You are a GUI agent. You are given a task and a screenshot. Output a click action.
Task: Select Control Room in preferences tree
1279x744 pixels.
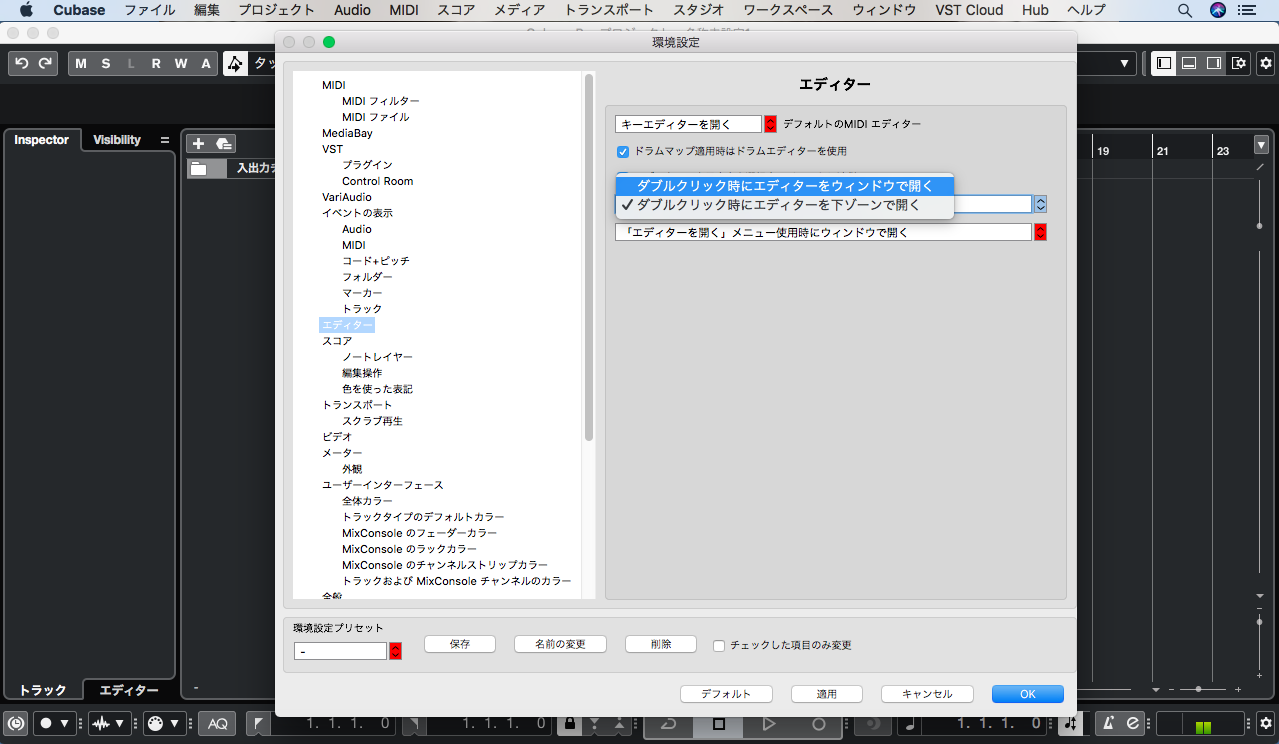[x=377, y=181]
